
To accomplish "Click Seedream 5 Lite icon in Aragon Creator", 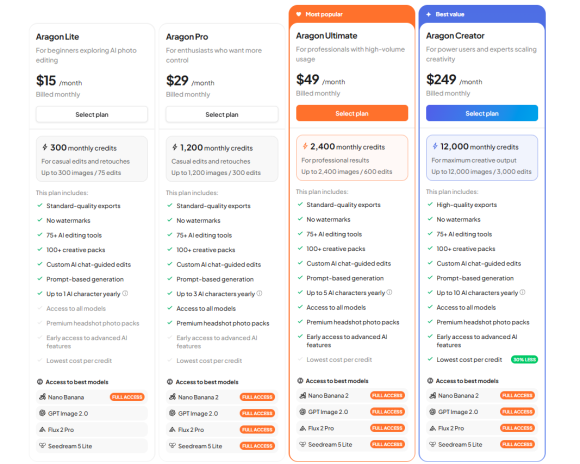I will 432,444.
